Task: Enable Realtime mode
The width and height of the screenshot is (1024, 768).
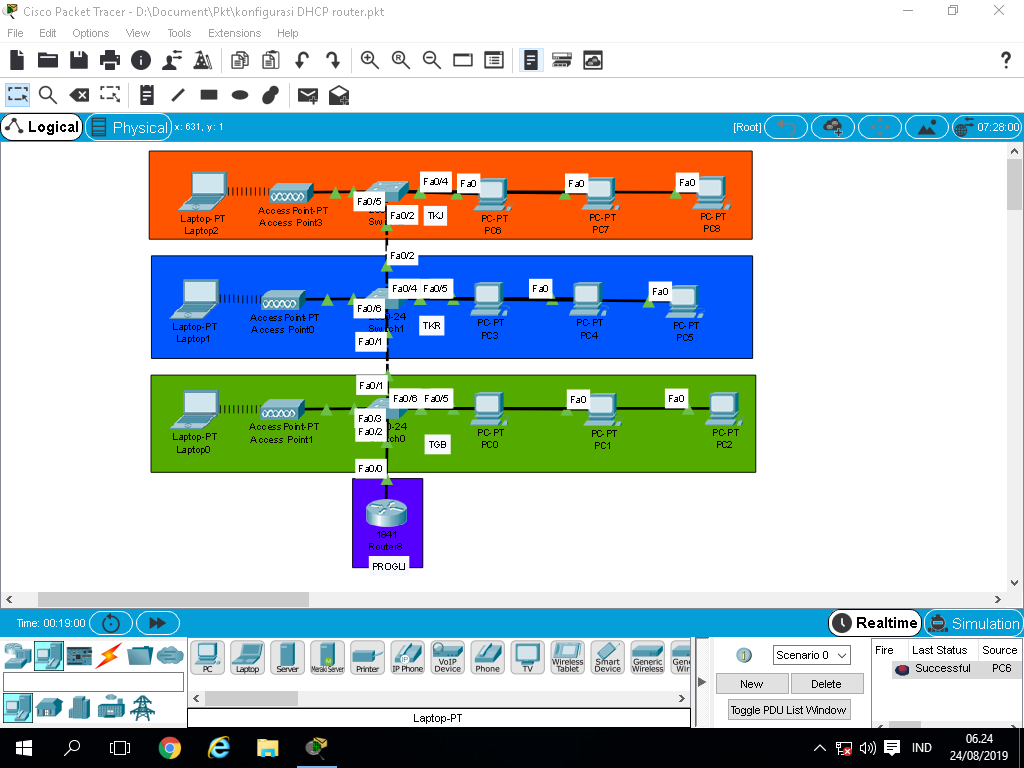Action: pyautogui.click(x=874, y=622)
